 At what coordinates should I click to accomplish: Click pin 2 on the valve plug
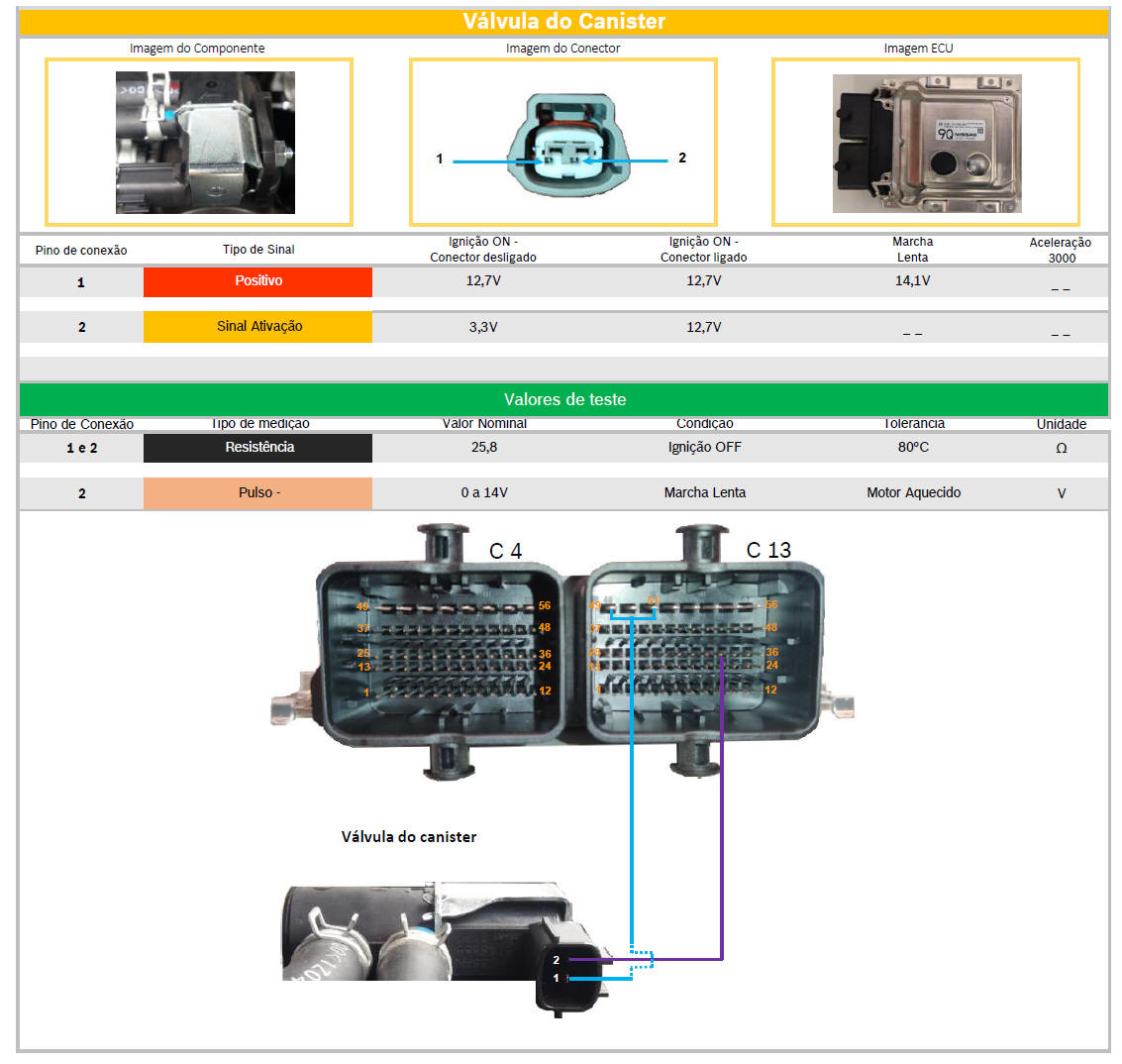pos(557,960)
